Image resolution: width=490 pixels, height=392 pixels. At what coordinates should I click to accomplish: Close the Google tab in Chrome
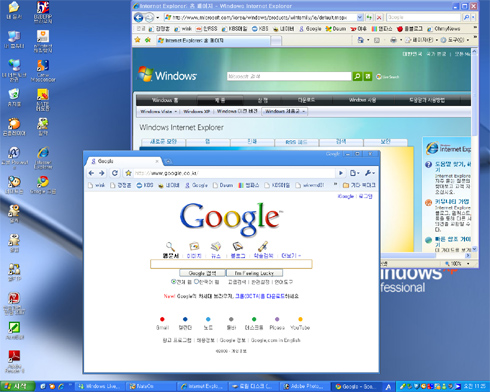[157, 161]
